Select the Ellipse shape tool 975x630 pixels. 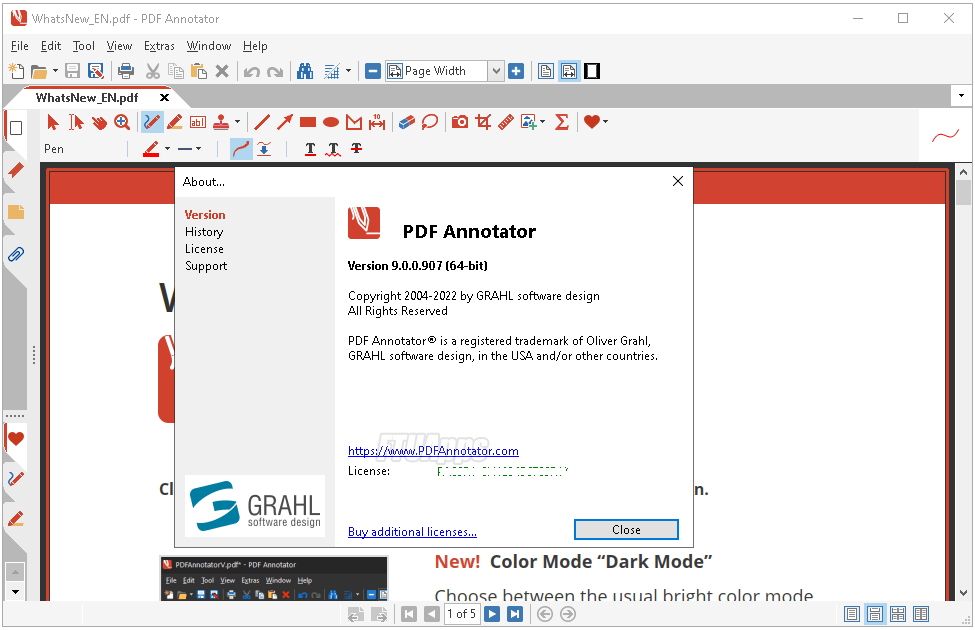pos(331,122)
